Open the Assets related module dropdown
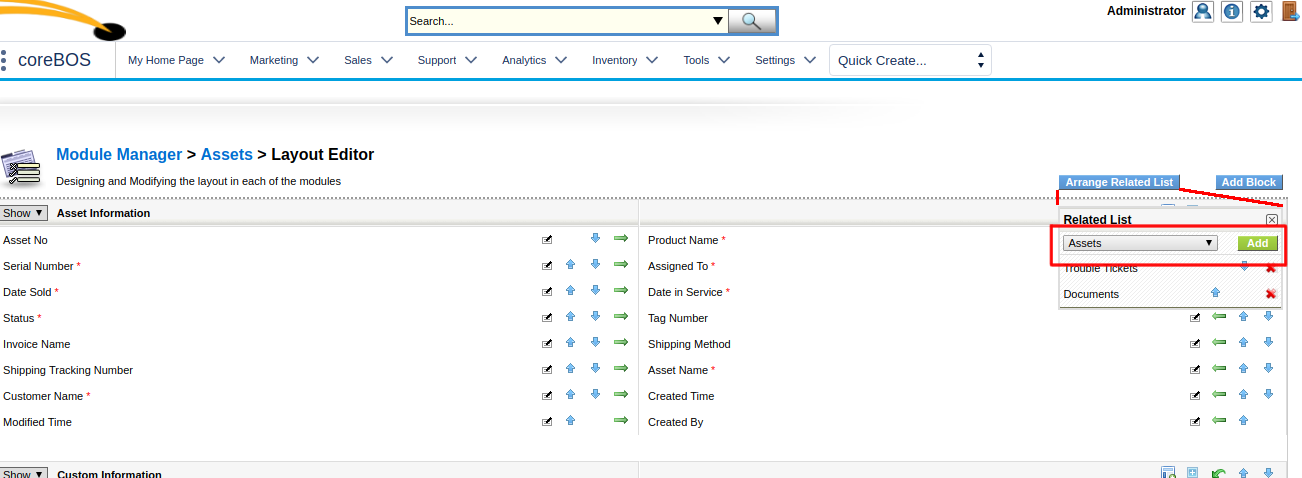This screenshot has width=1302, height=478. [x=1140, y=243]
